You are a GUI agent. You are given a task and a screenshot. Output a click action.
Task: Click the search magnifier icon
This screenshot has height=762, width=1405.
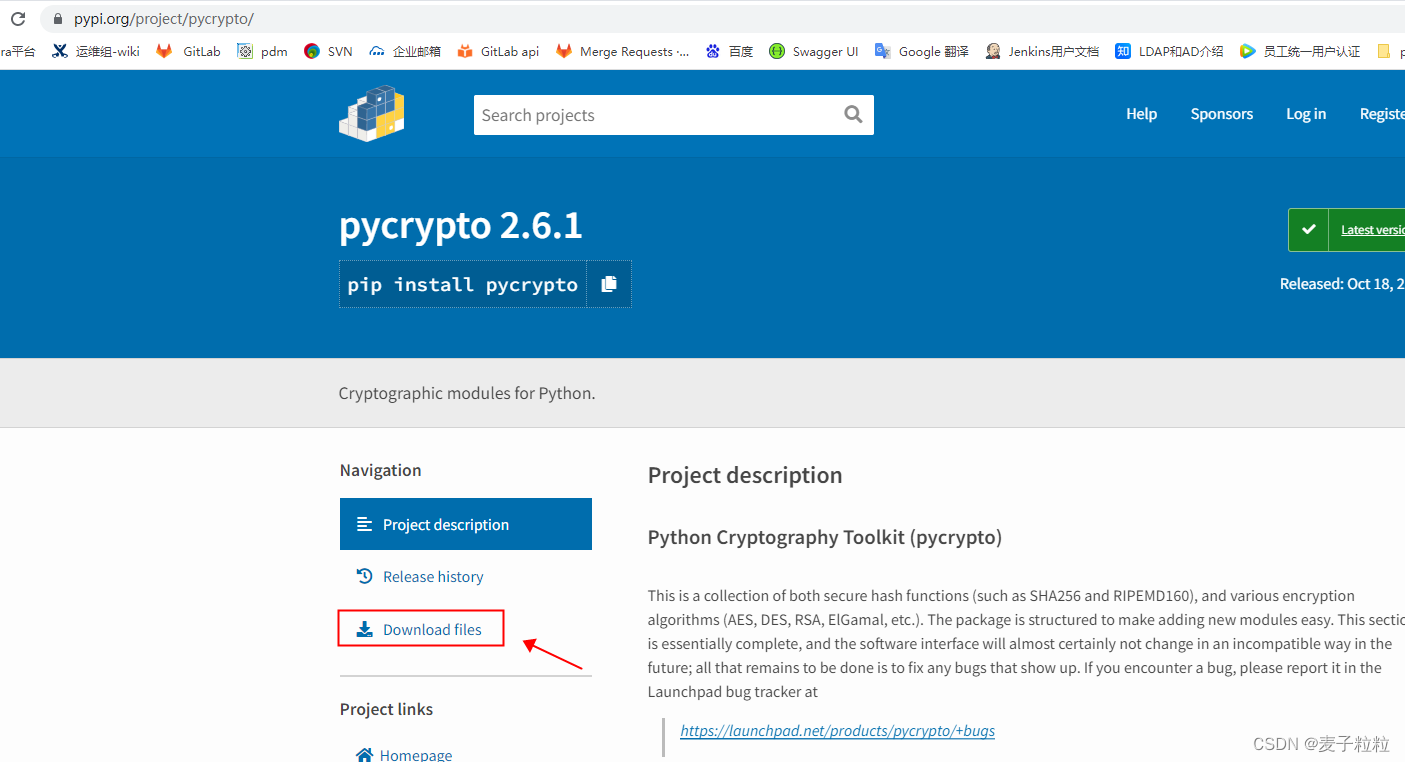[x=851, y=114]
